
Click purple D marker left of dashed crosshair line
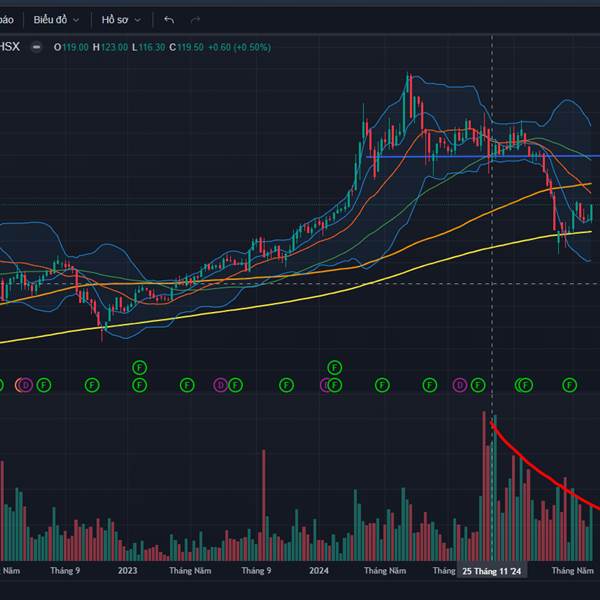(x=460, y=385)
